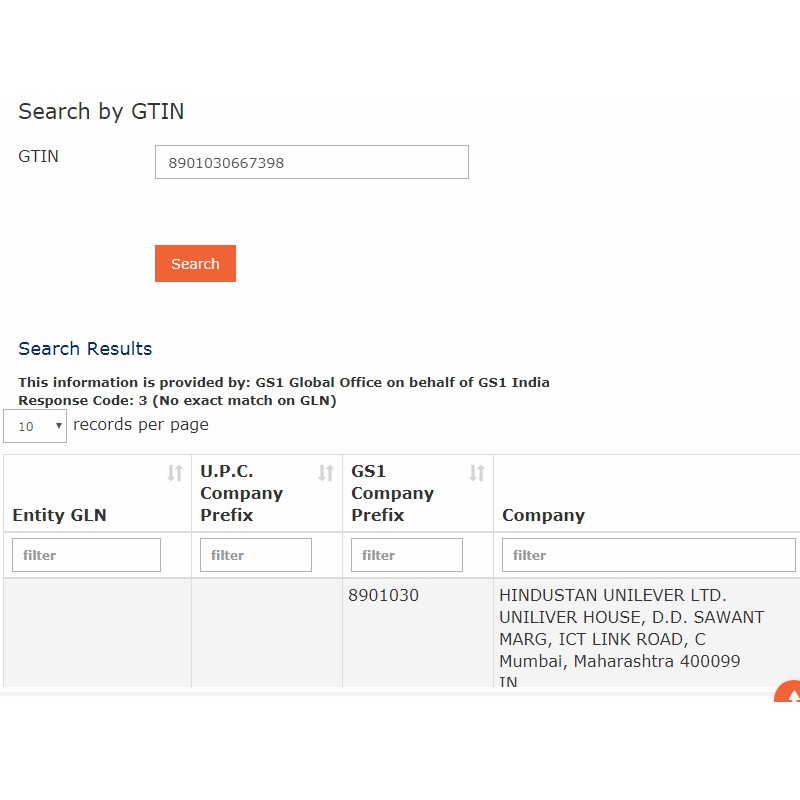
Task: Click the GS1 Company Prefix header text
Action: (x=392, y=493)
